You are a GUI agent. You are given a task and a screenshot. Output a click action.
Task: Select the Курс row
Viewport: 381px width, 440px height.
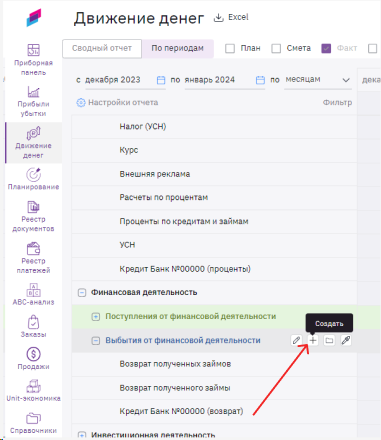click(214, 150)
